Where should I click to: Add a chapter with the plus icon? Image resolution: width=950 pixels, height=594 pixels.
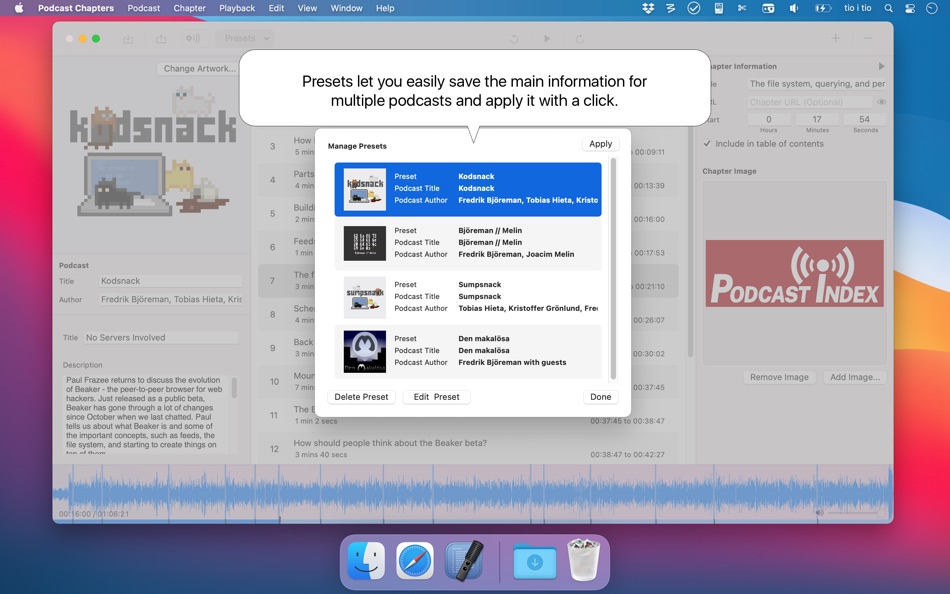click(x=835, y=38)
